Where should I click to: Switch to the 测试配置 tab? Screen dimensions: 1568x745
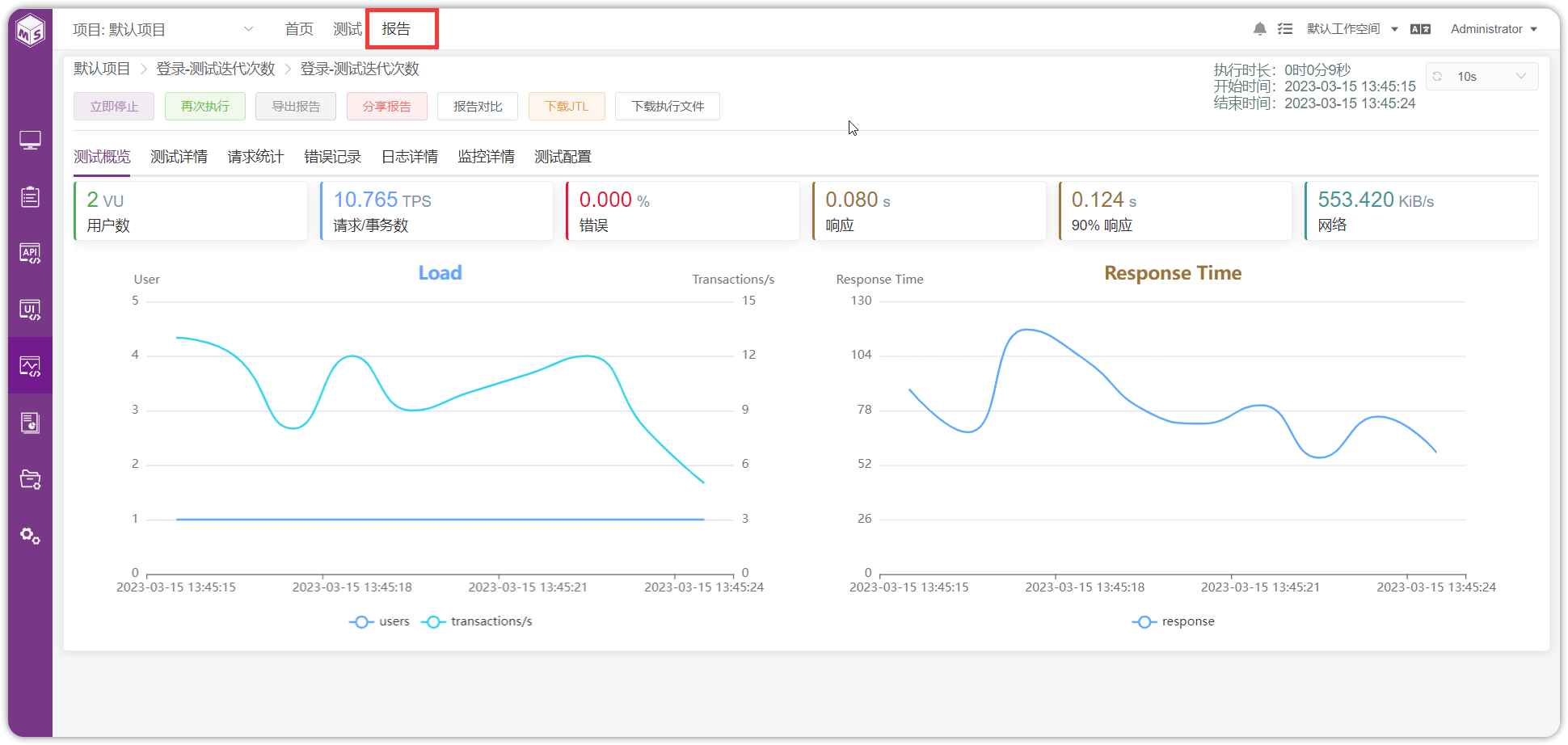click(x=563, y=157)
